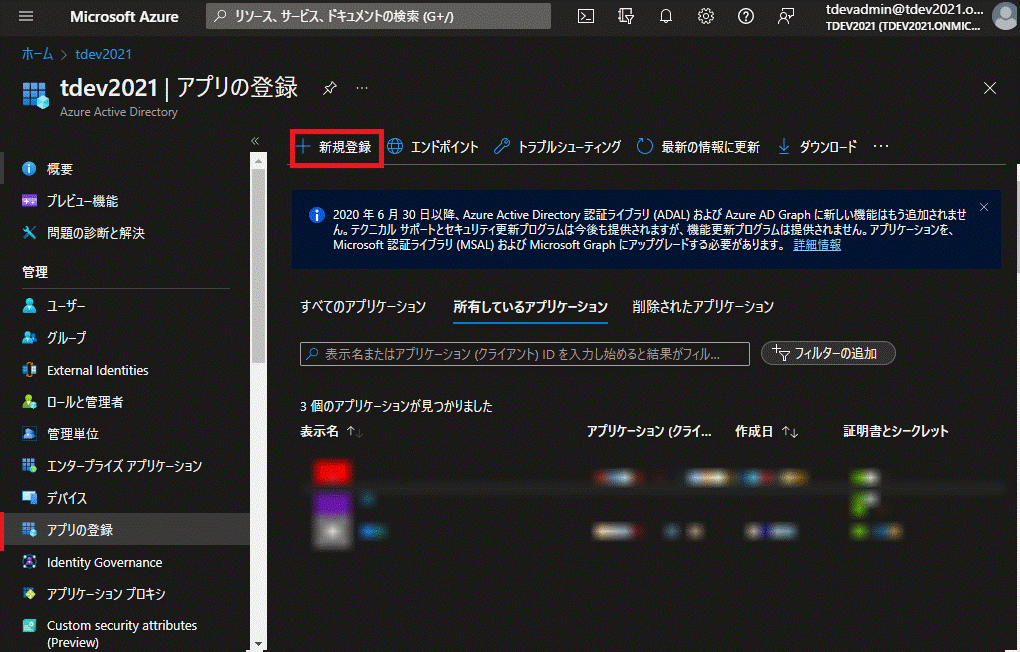The height and width of the screenshot is (652, 1020).
Task: Open the first app with red icon
Action: click(332, 472)
